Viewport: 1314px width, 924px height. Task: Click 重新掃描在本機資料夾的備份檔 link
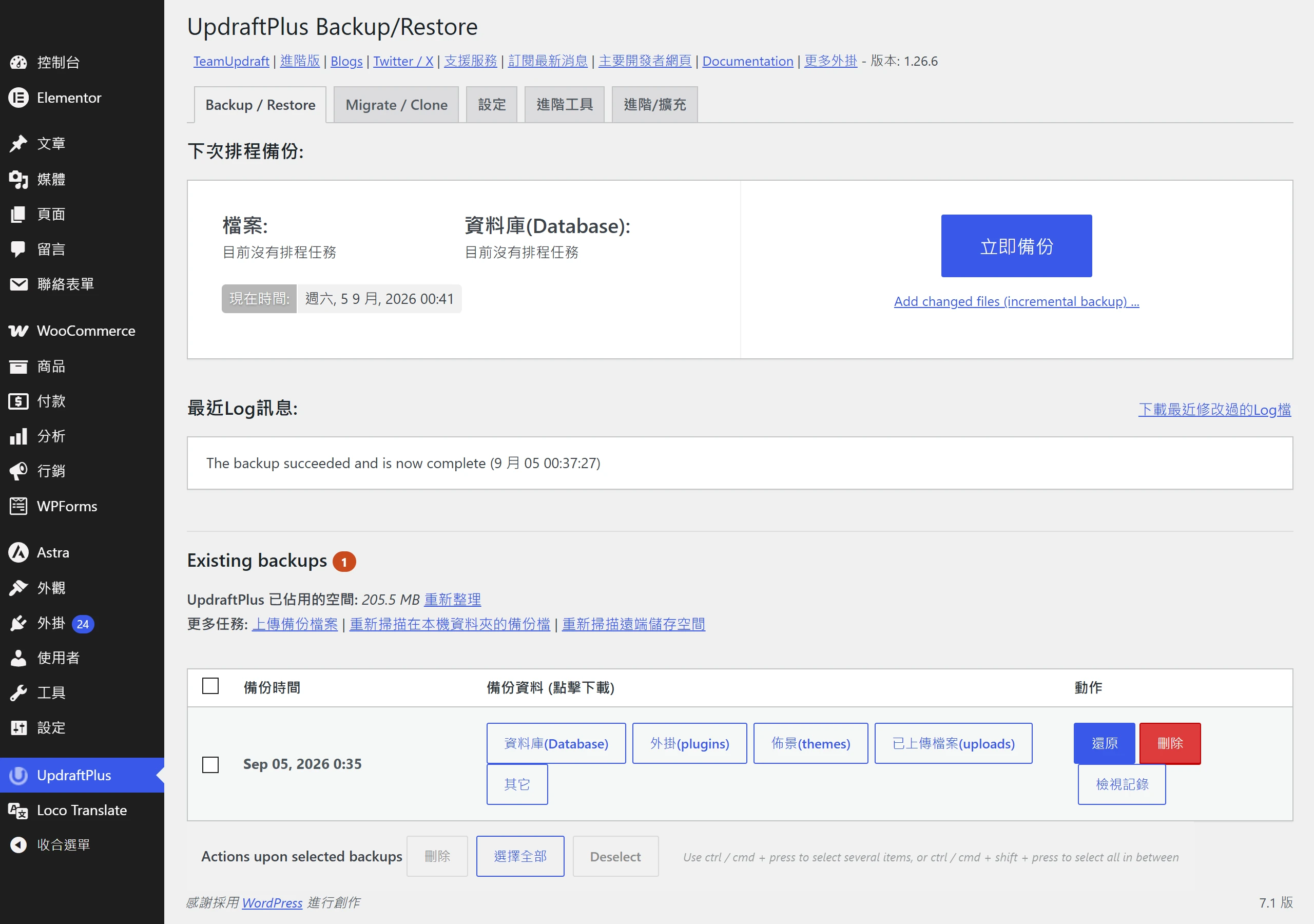(x=450, y=624)
